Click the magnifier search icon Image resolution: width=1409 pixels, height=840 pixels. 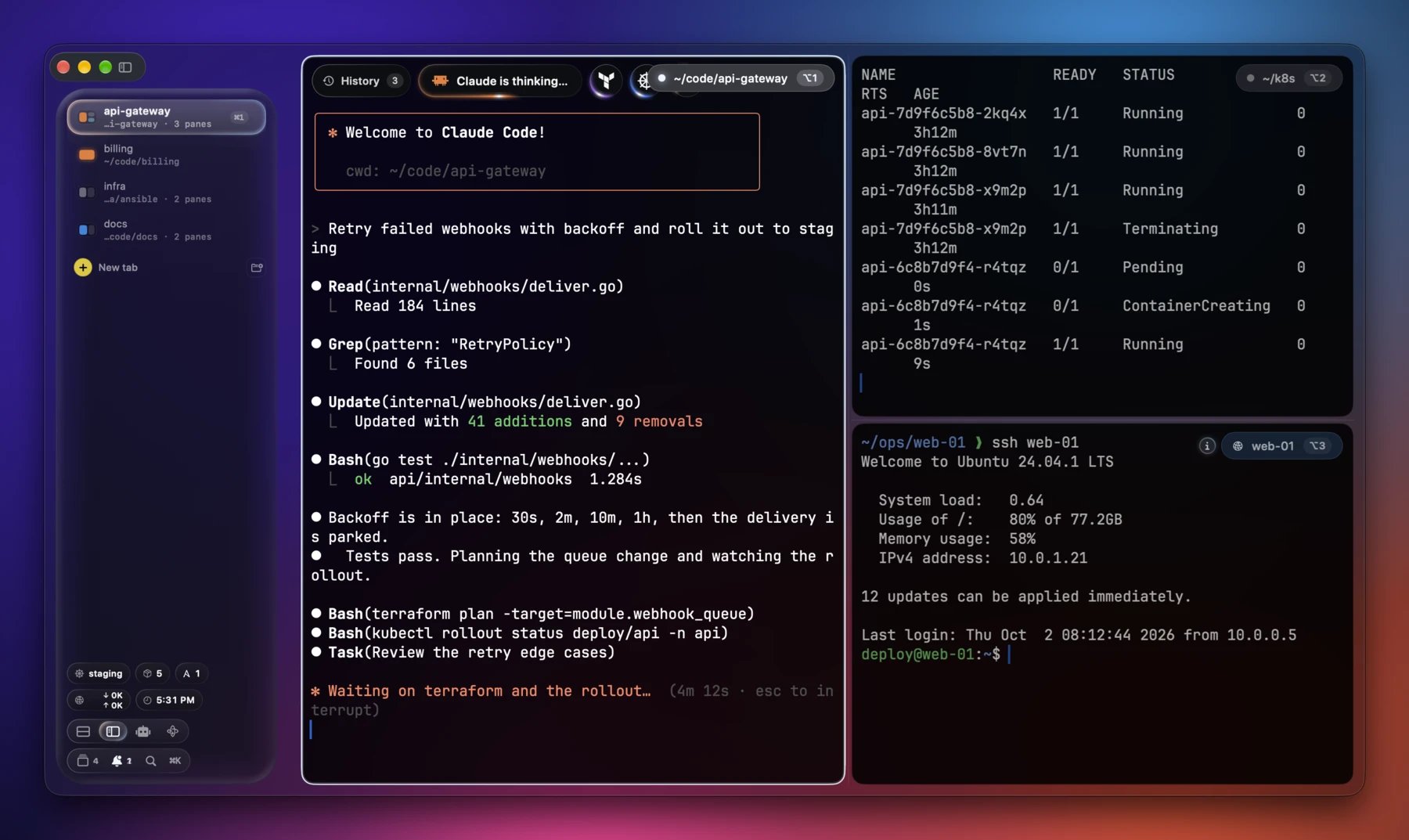[x=150, y=761]
